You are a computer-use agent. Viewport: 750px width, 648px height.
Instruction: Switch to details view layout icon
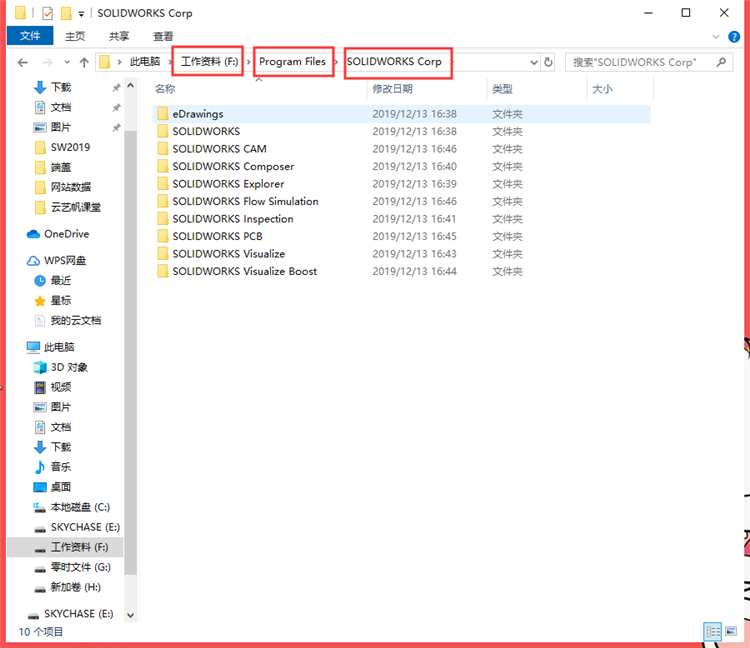713,632
